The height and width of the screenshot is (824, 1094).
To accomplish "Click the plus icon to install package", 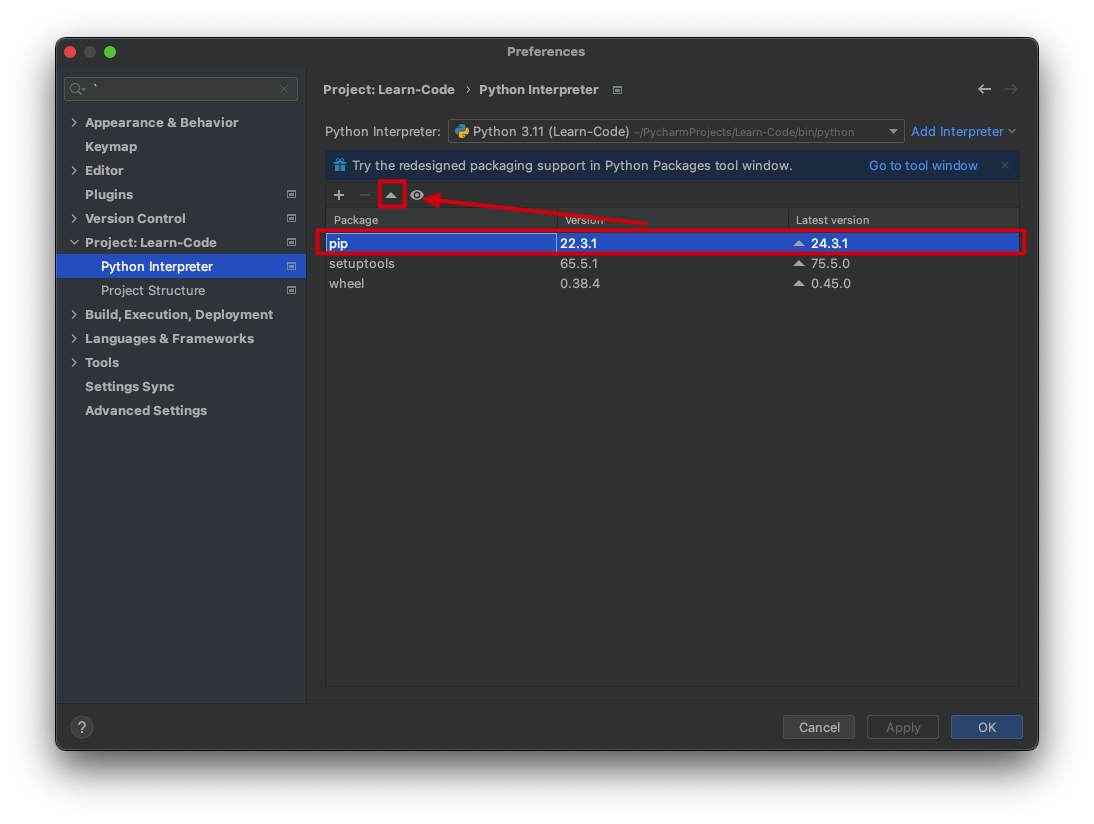I will [x=339, y=195].
